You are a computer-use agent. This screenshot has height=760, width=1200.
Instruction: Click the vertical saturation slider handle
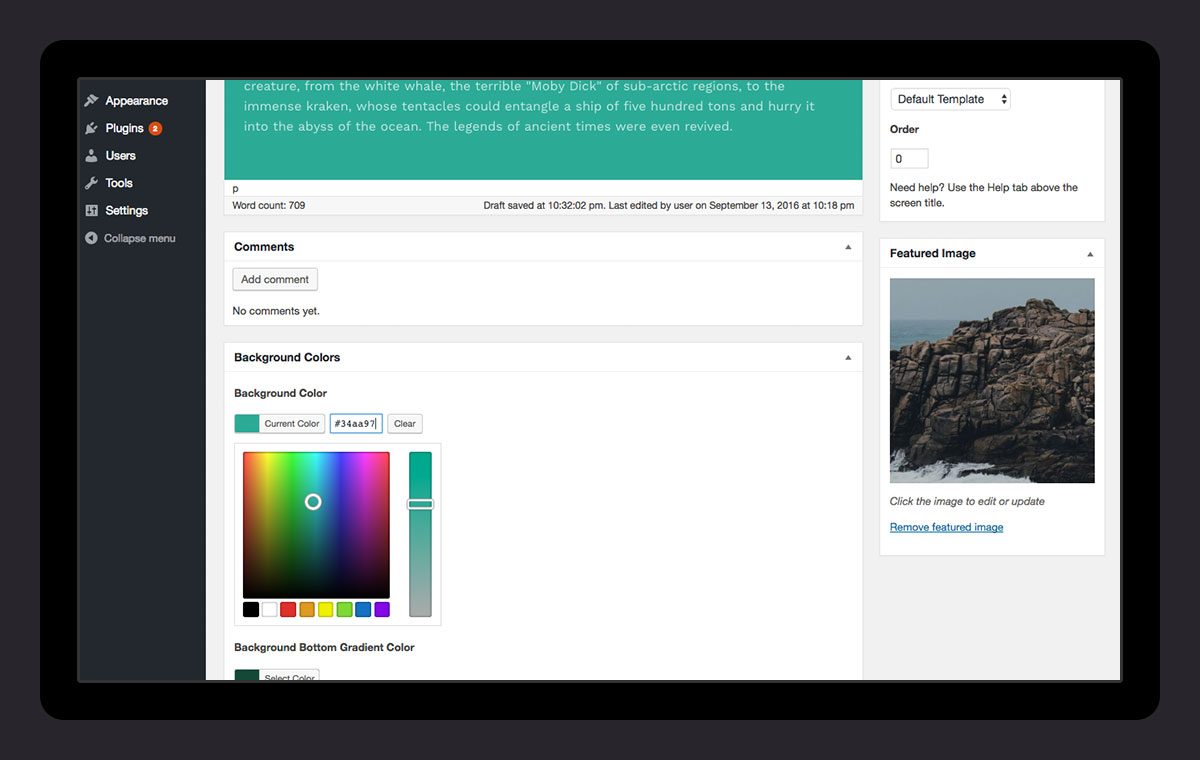coord(420,504)
